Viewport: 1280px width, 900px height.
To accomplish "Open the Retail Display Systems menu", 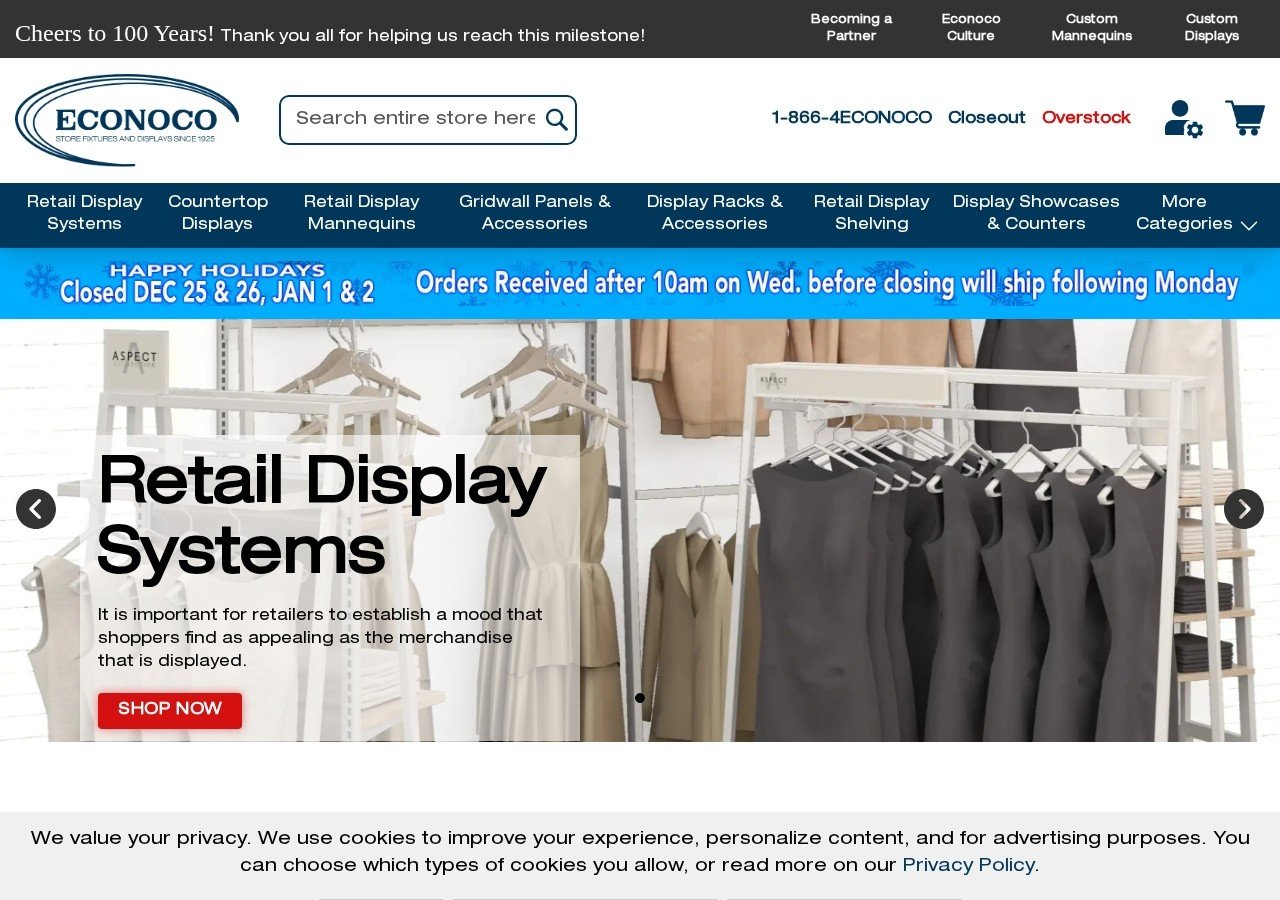I will click(x=84, y=212).
